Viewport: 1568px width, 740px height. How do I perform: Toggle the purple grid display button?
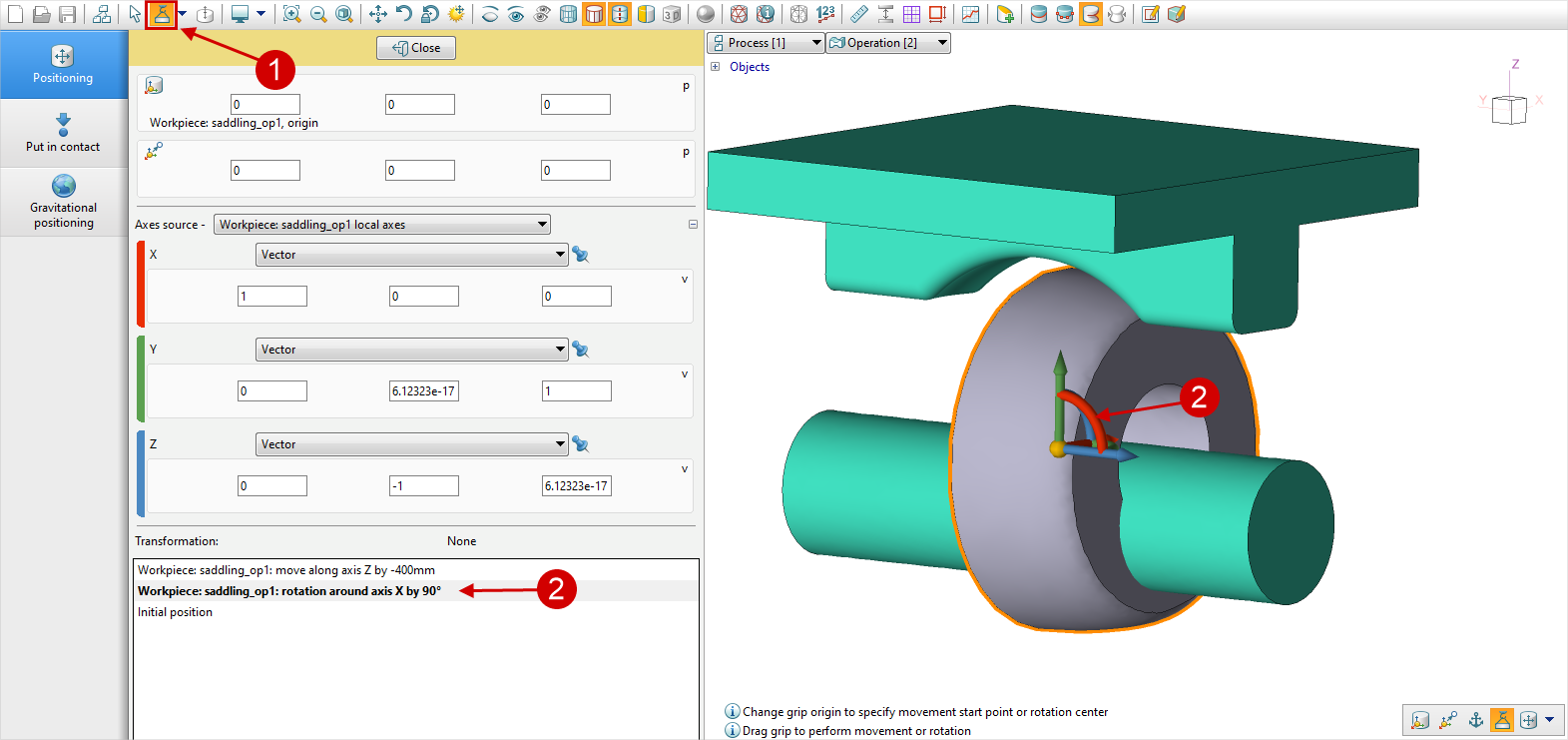point(911,14)
